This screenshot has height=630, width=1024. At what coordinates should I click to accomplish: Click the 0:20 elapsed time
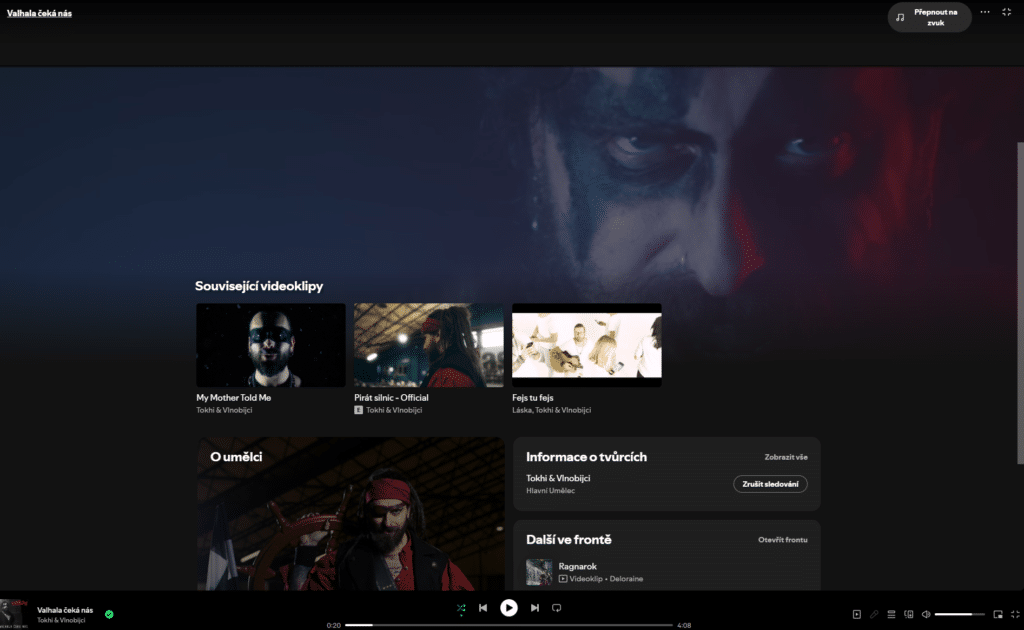pos(334,625)
